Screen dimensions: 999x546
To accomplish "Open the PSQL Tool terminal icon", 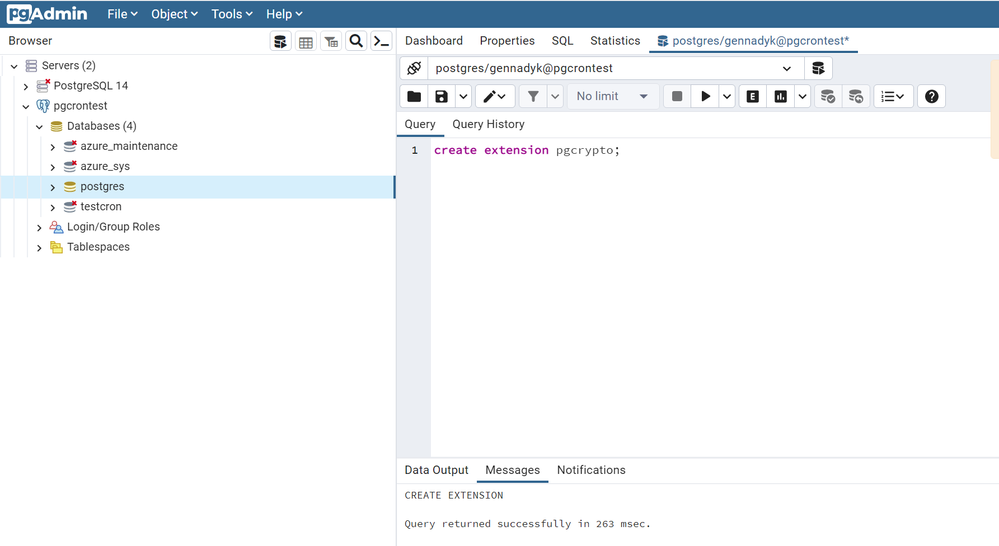I will pyautogui.click(x=381, y=41).
